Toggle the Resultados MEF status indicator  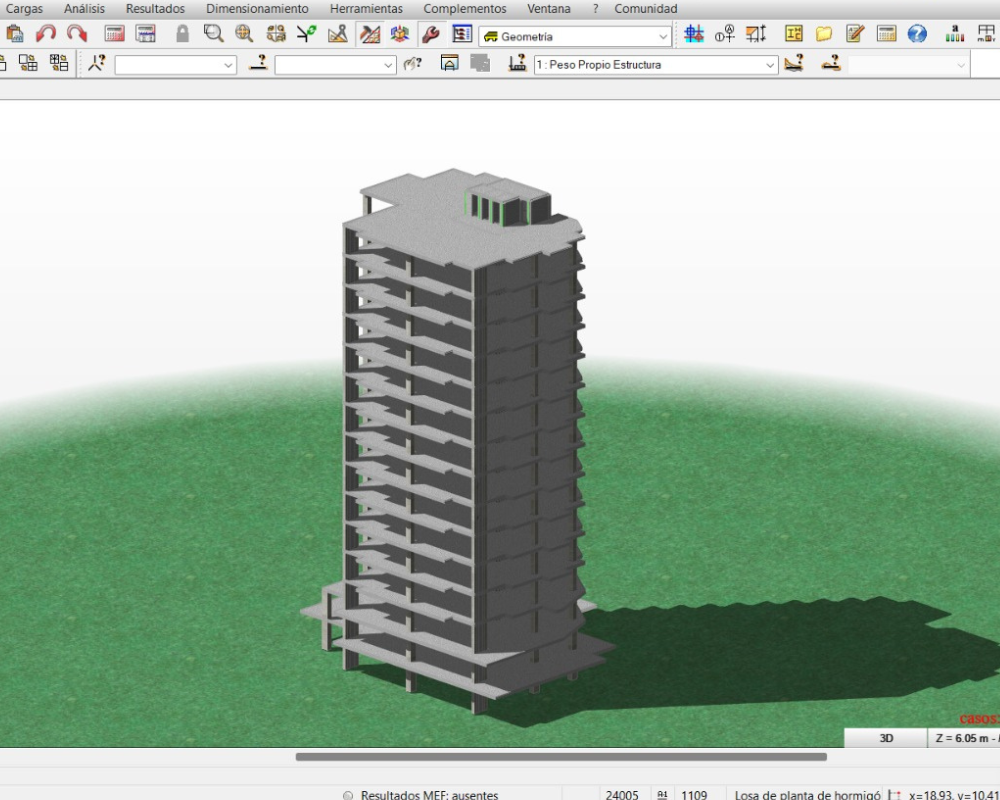pos(348,795)
